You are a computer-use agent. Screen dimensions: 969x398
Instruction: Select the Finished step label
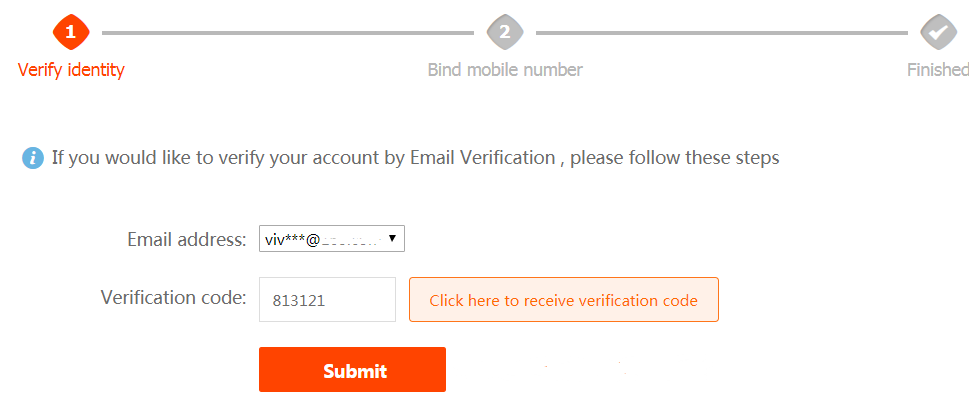point(937,70)
